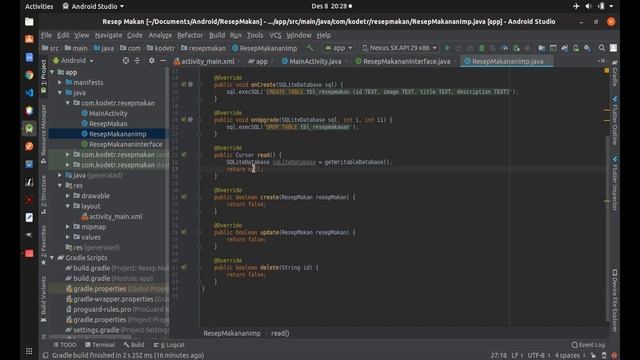Toggle the Favorites tool window
Image resolution: width=640 pixels, height=360 pixels.
44,245
